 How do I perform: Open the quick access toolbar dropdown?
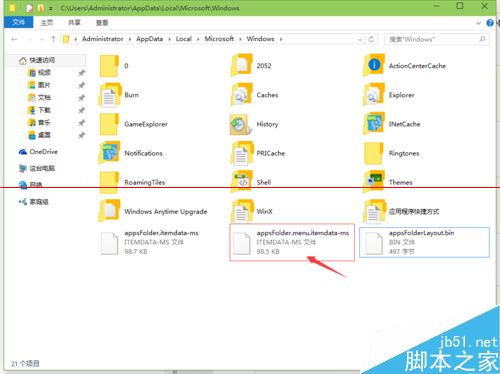point(51,9)
